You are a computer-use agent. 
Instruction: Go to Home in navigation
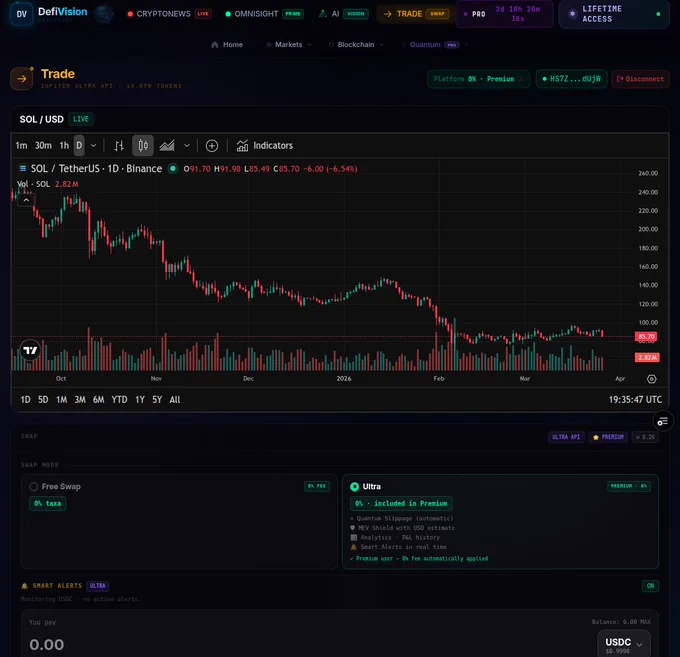click(x=227, y=45)
